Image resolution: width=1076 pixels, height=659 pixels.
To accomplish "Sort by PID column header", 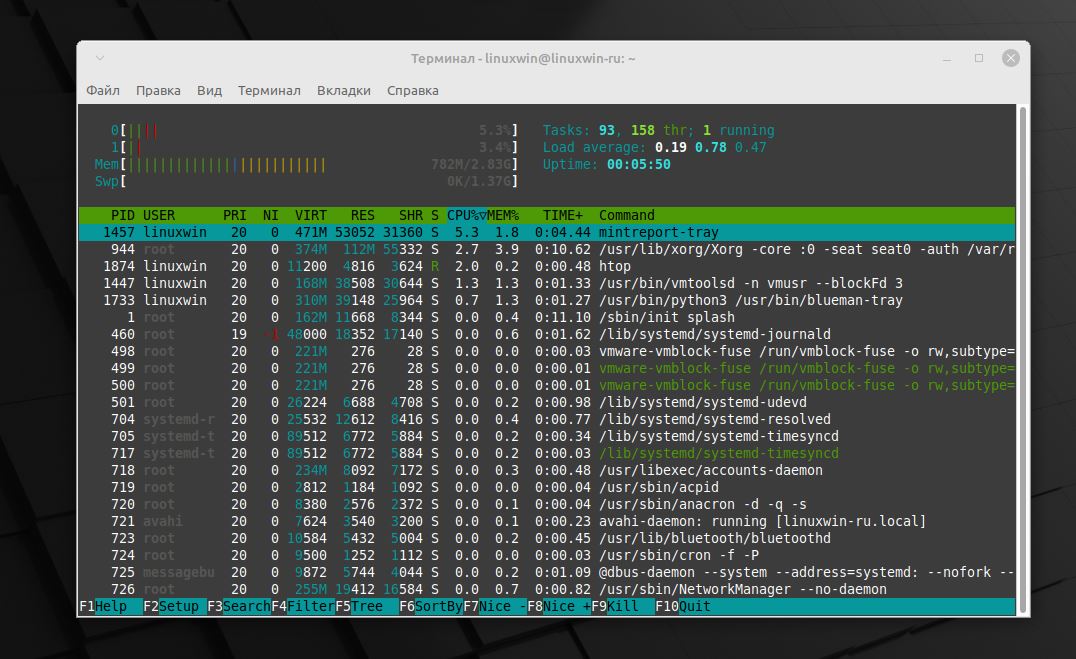I will click(123, 216).
